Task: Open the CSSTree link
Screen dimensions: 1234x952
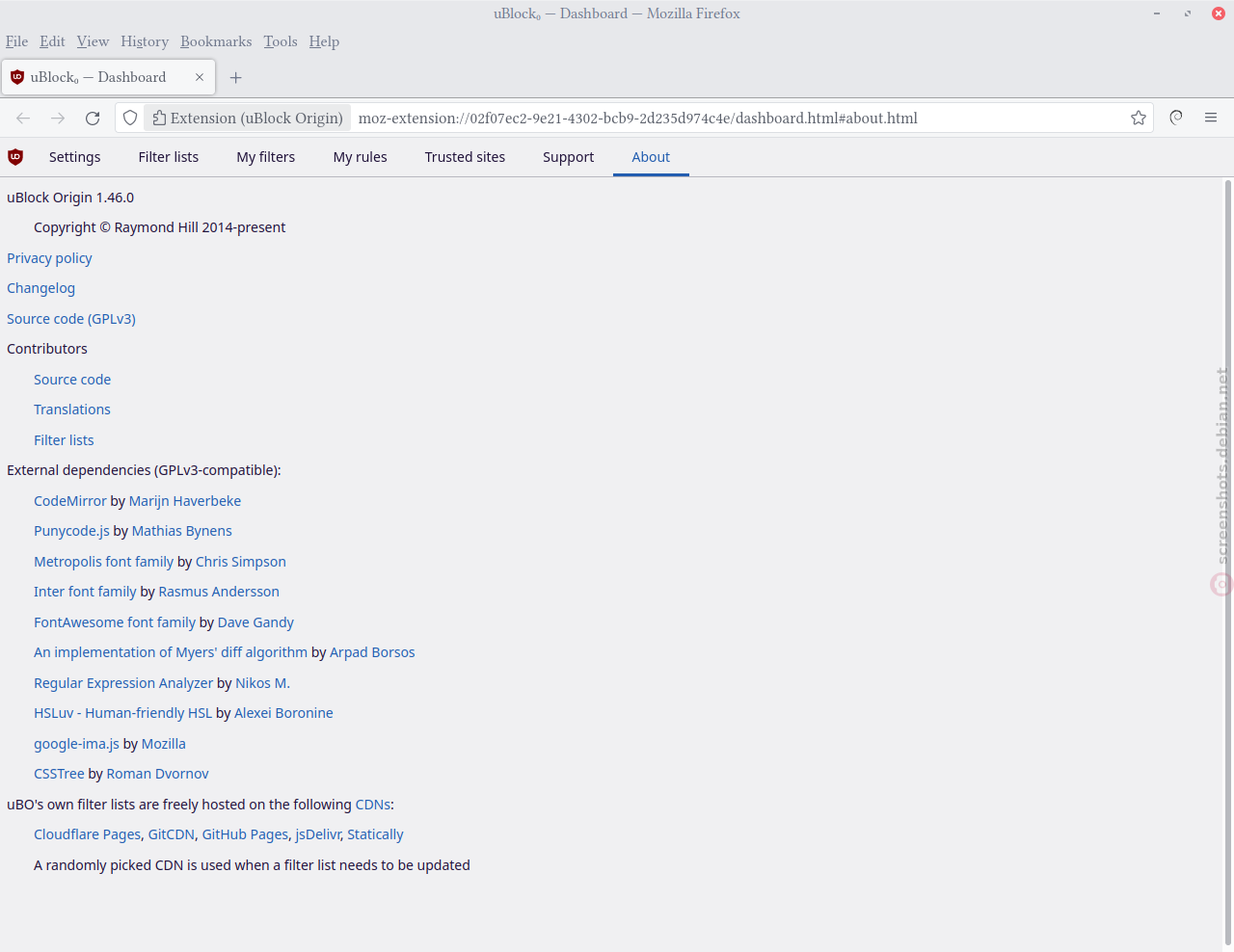Action: (59, 774)
